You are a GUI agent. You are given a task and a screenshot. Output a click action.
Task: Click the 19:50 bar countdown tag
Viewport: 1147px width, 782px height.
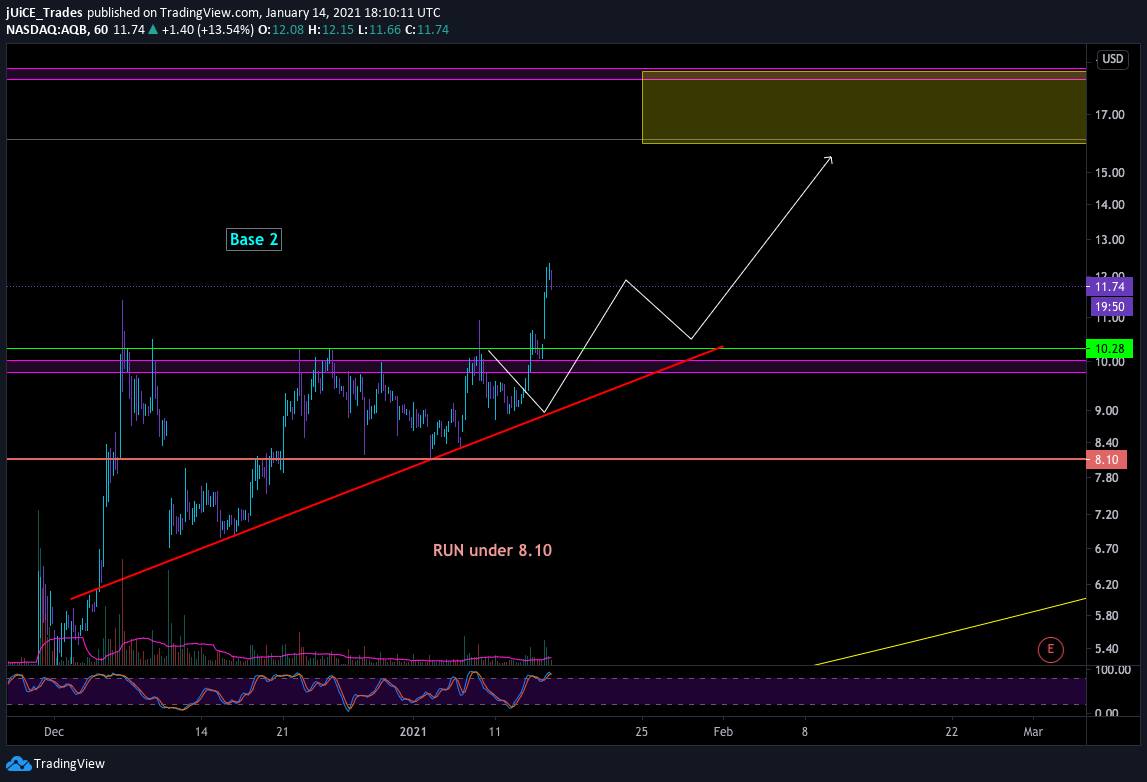pos(1109,307)
